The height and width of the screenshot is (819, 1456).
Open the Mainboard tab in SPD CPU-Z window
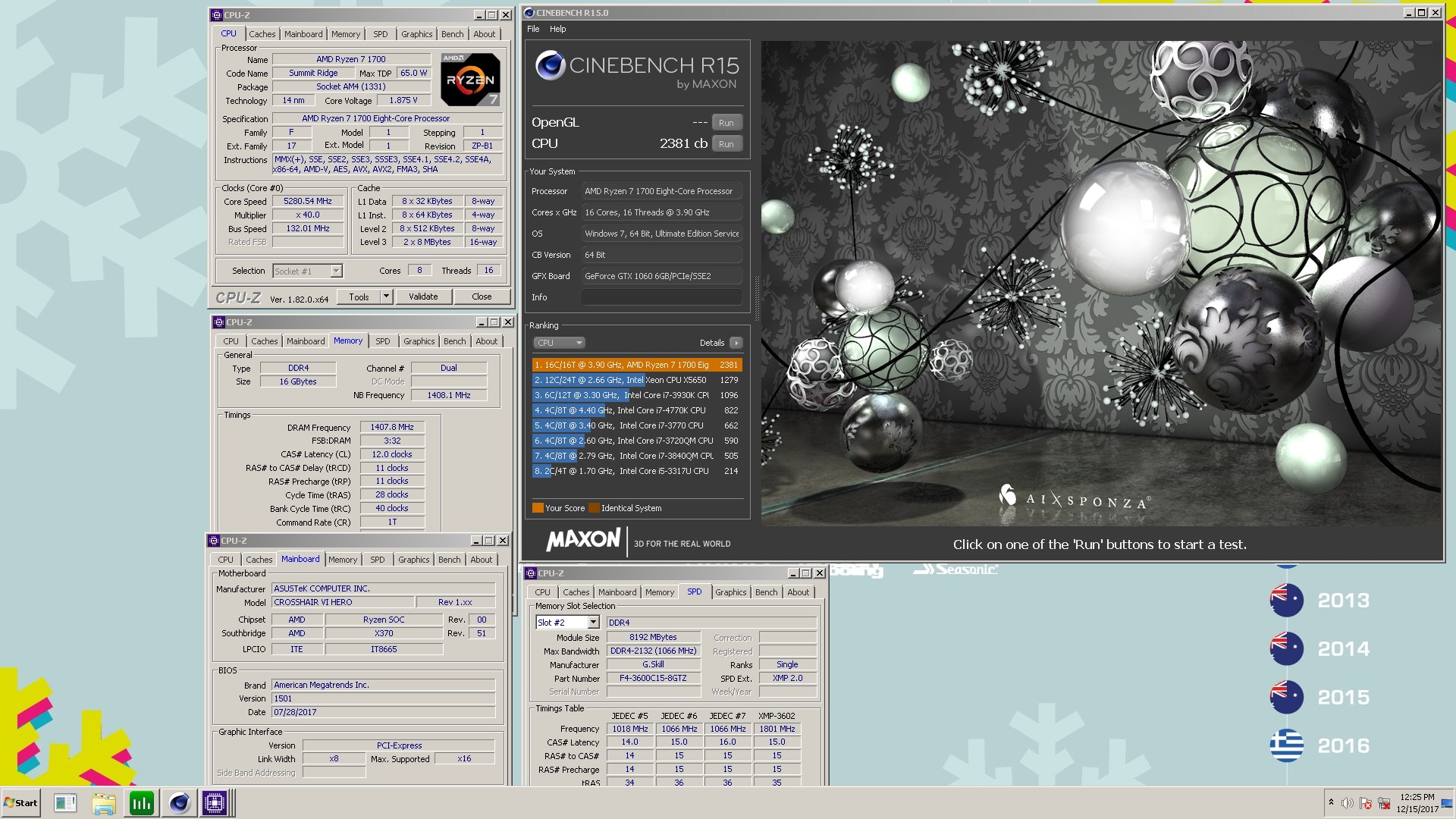617,592
